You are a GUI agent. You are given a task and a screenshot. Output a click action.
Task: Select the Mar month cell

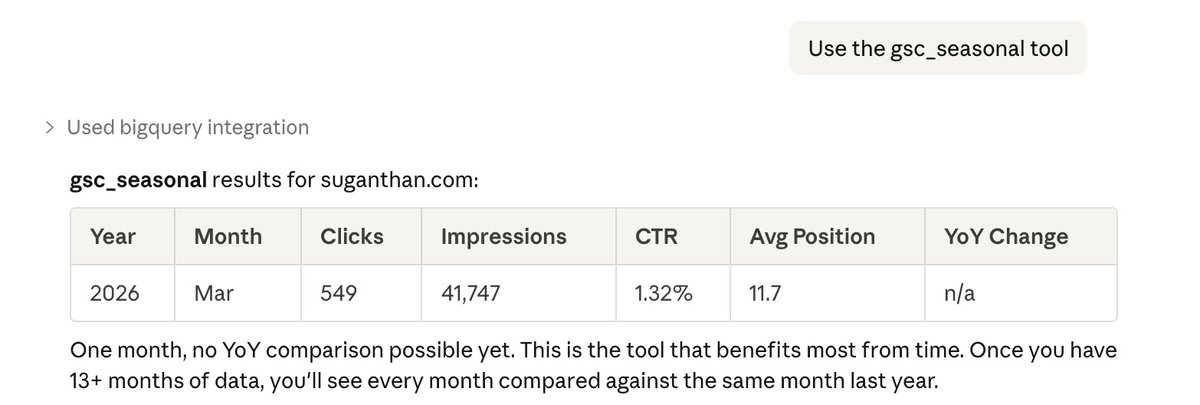(213, 294)
